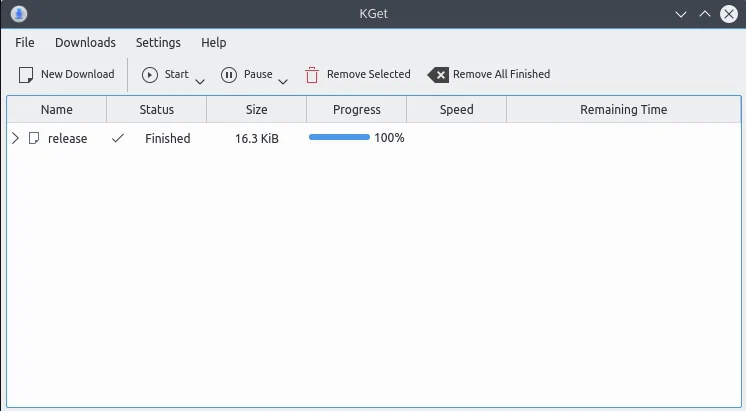Click the file icon beside release

[x=34, y=138]
